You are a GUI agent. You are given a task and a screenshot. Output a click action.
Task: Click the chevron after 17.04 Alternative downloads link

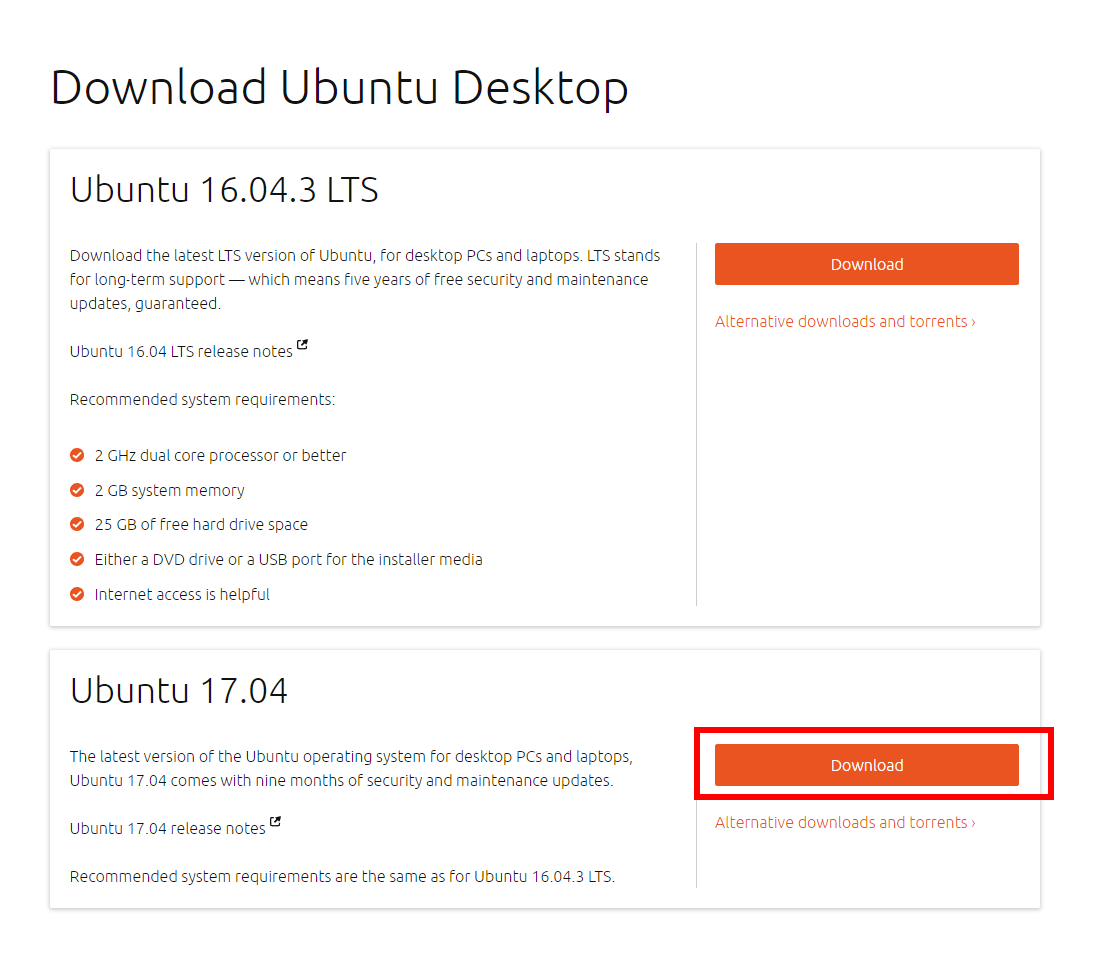point(973,823)
